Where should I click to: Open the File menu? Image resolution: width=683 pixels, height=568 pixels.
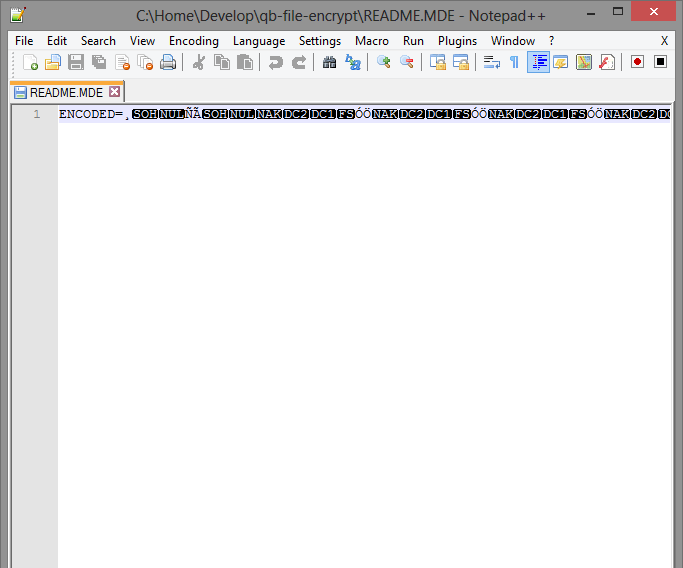pyautogui.click(x=24, y=41)
